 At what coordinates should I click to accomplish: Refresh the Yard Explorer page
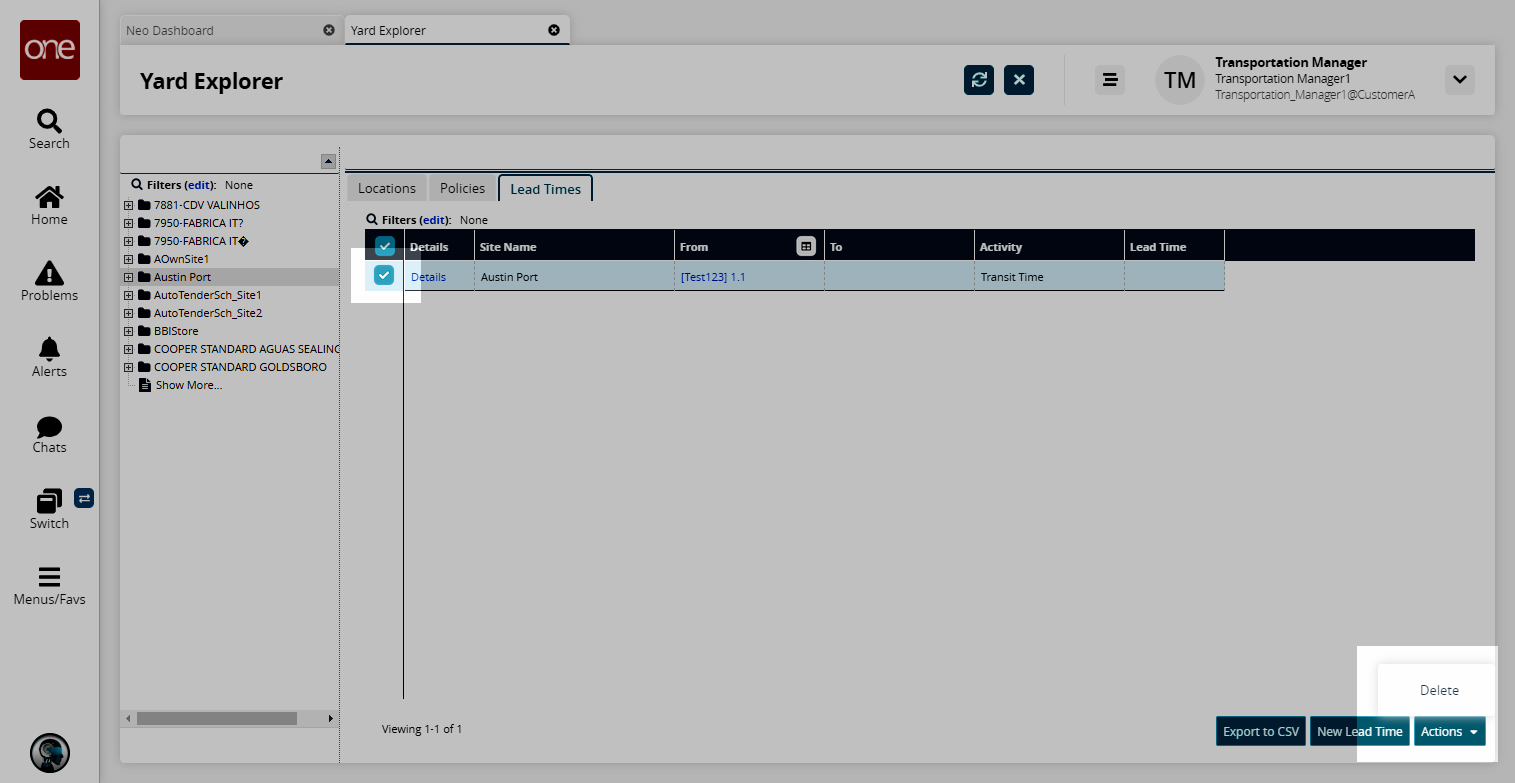pyautogui.click(x=979, y=80)
